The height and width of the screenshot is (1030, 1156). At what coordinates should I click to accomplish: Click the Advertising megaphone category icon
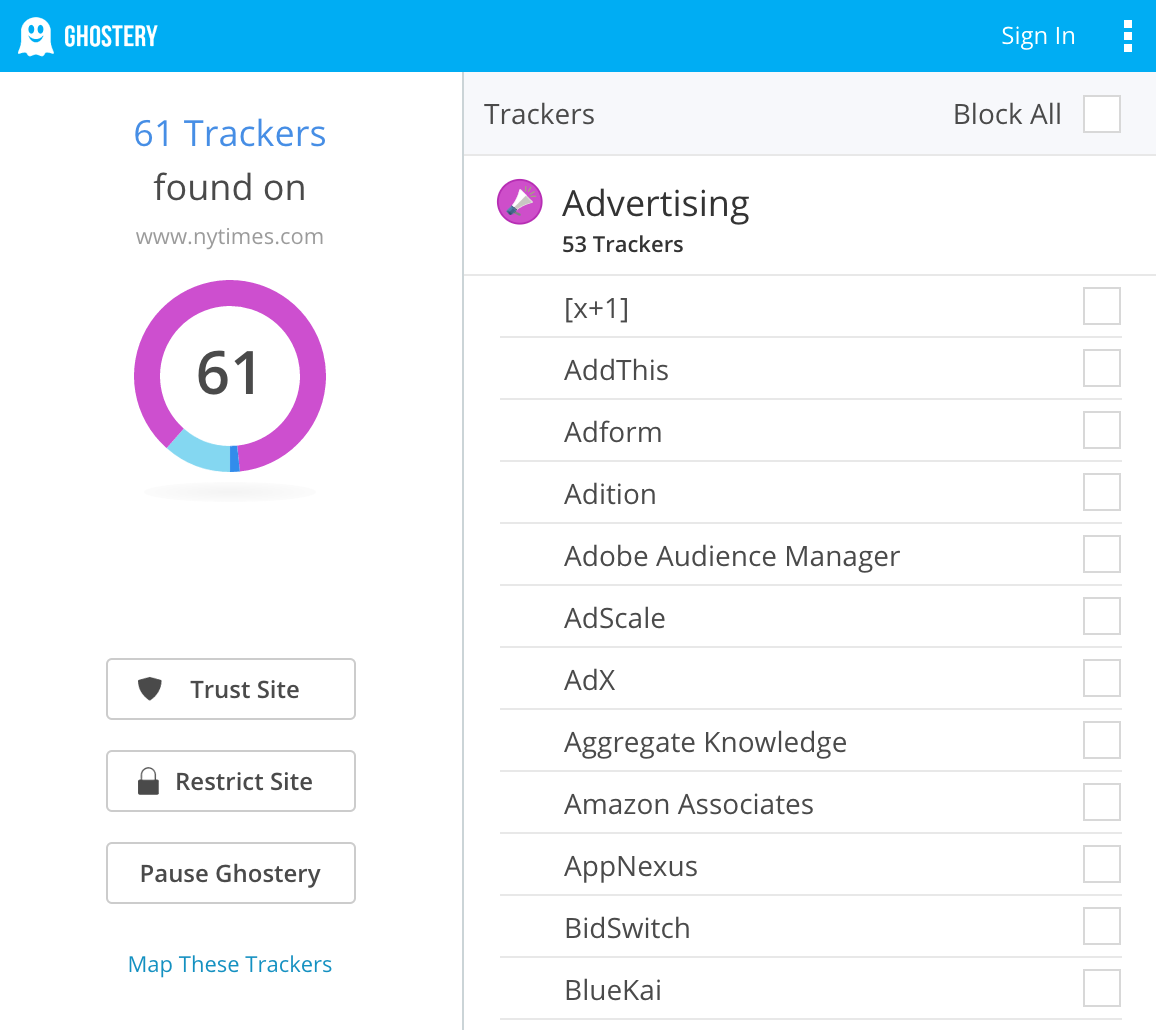click(520, 201)
